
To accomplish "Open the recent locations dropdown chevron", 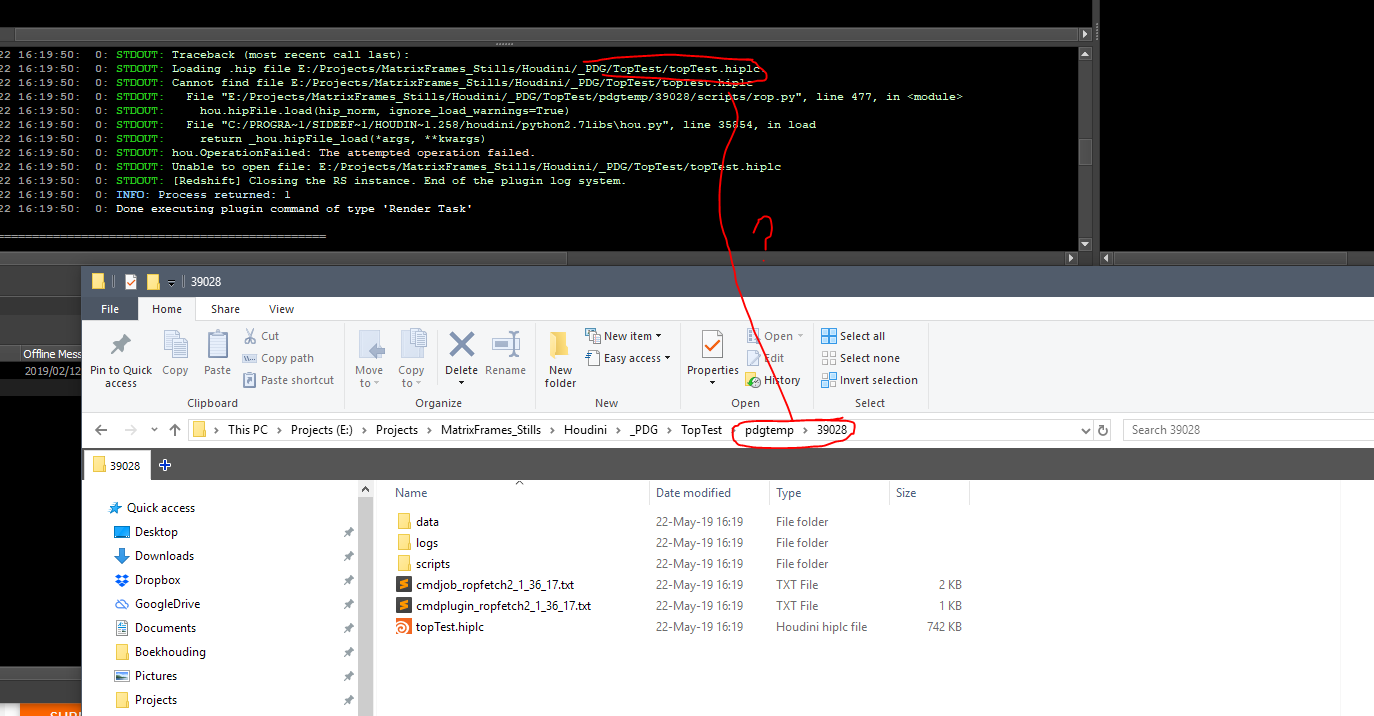I will 154,430.
